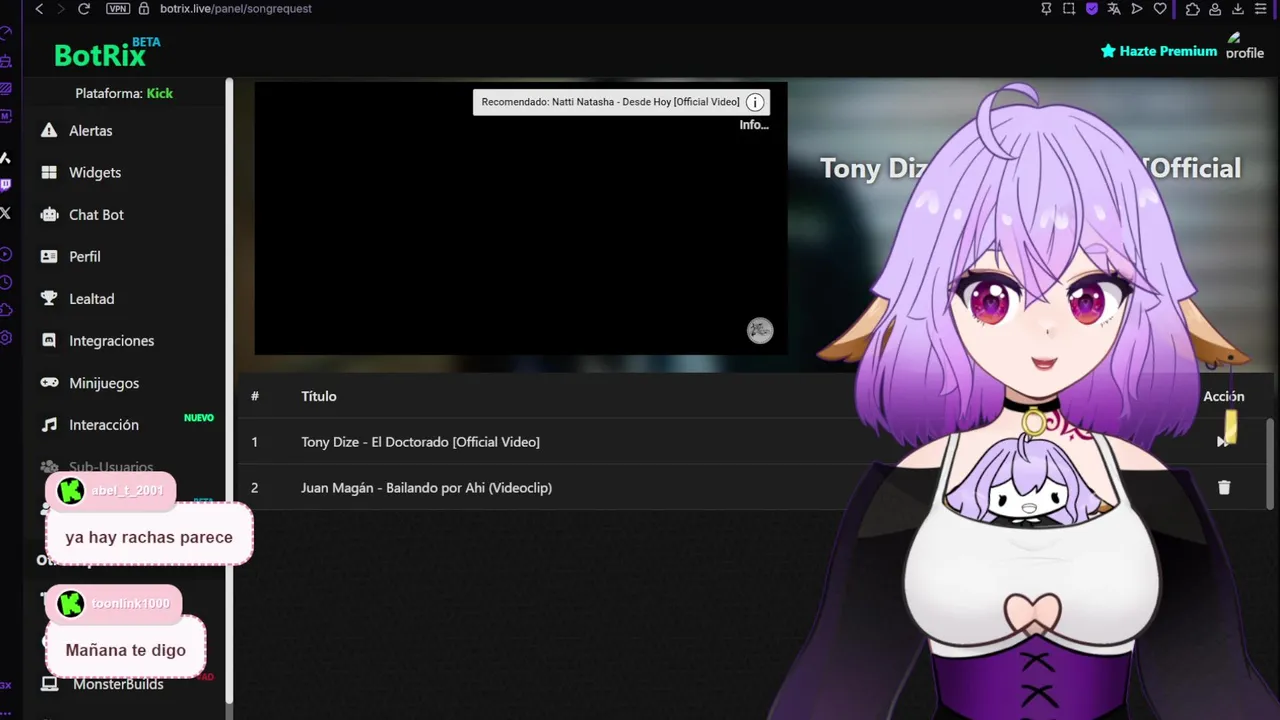Open the cloud icon in browser sidebar
This screenshot has height=720, width=1280.
pyautogui.click(x=6, y=310)
